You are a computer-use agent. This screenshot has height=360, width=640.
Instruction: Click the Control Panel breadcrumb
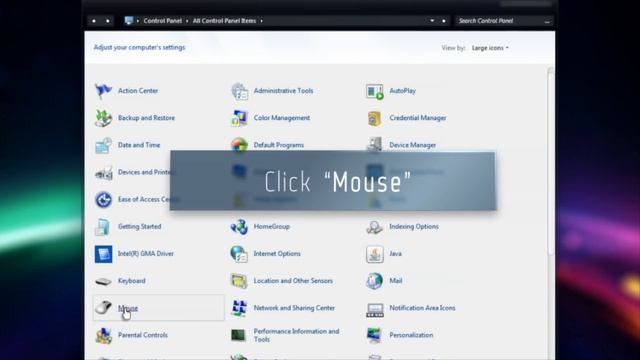pyautogui.click(x=162, y=21)
